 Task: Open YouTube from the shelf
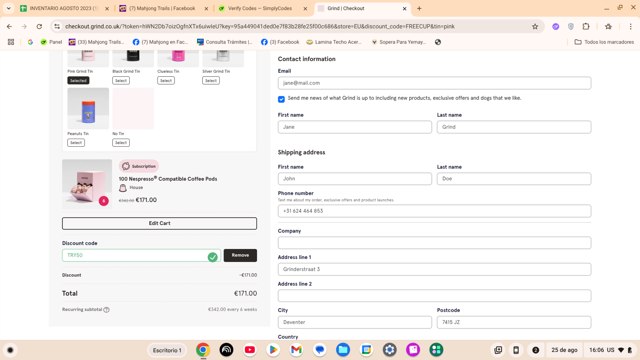(250, 350)
